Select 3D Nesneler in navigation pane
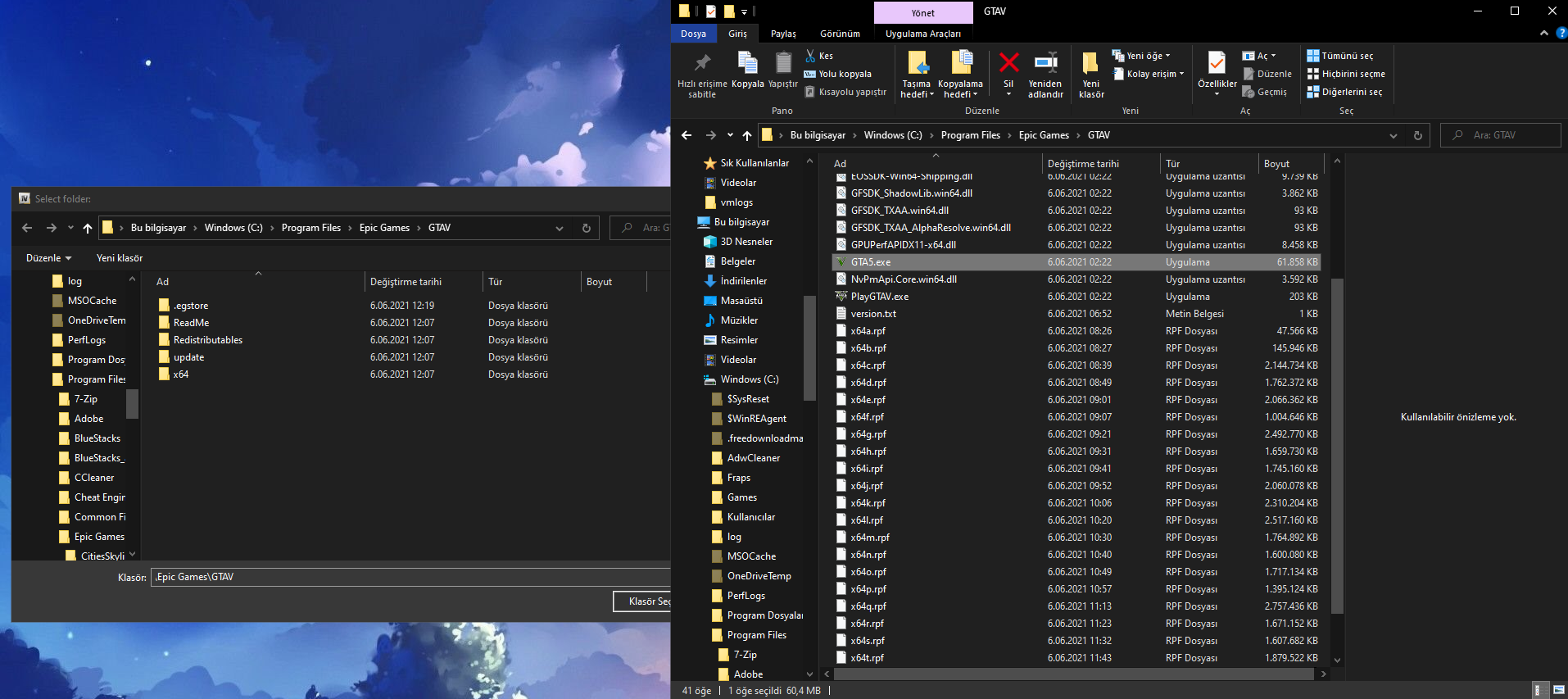Viewport: 1568px width, 699px height. coord(746,242)
